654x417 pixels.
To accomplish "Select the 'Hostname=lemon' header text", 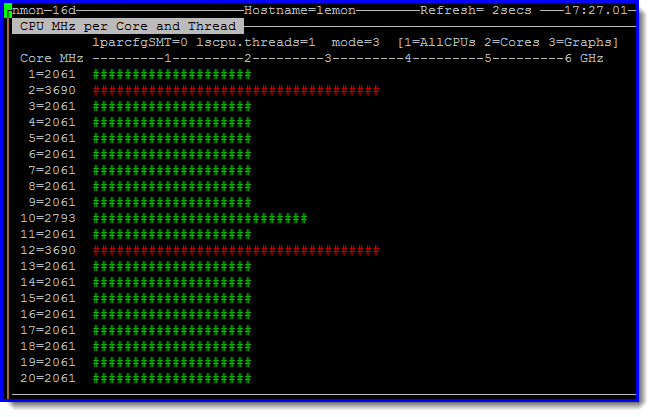I will pos(300,10).
